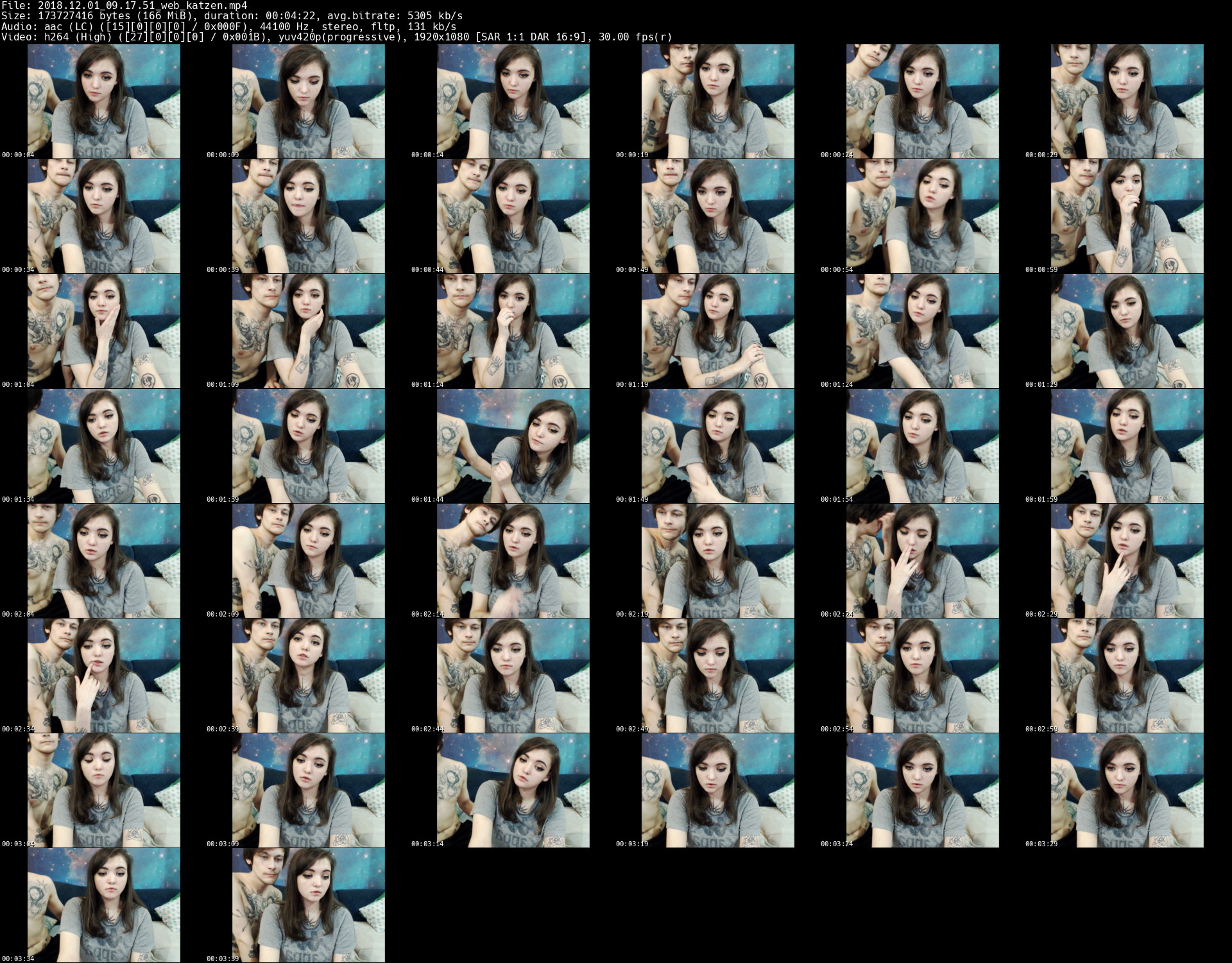Open the last thumbnail at 00:03:39
This screenshot has height=963, width=1232.
308,905
